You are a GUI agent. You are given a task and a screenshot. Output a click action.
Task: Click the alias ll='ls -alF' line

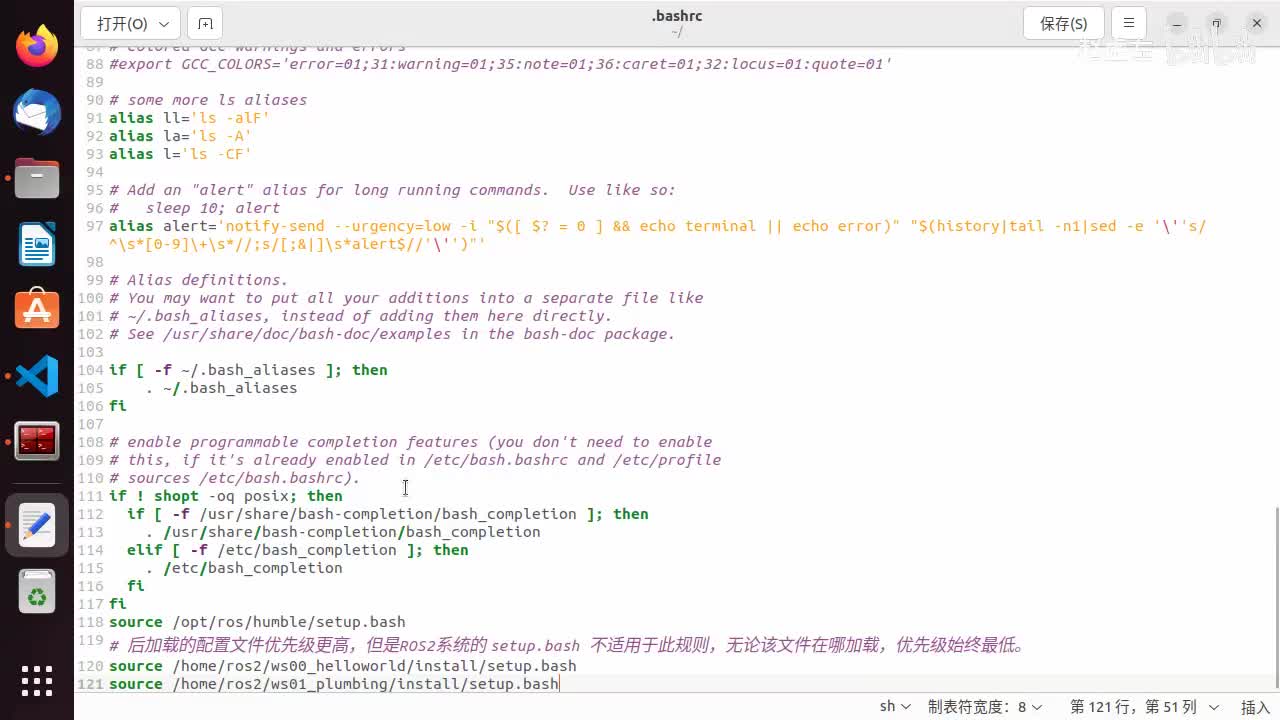(x=189, y=118)
